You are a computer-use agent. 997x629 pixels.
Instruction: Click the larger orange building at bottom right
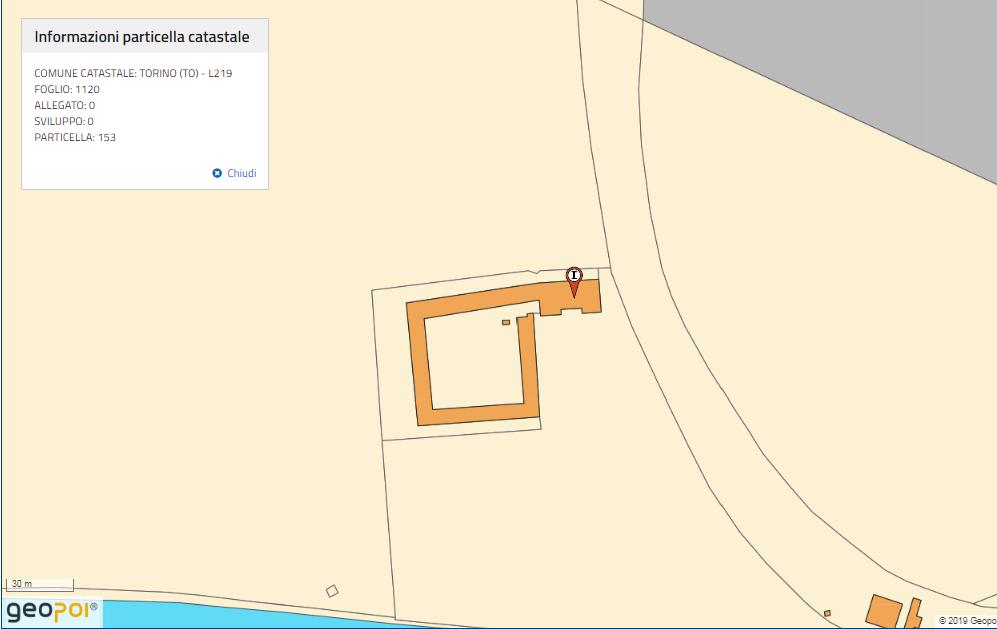[883, 611]
